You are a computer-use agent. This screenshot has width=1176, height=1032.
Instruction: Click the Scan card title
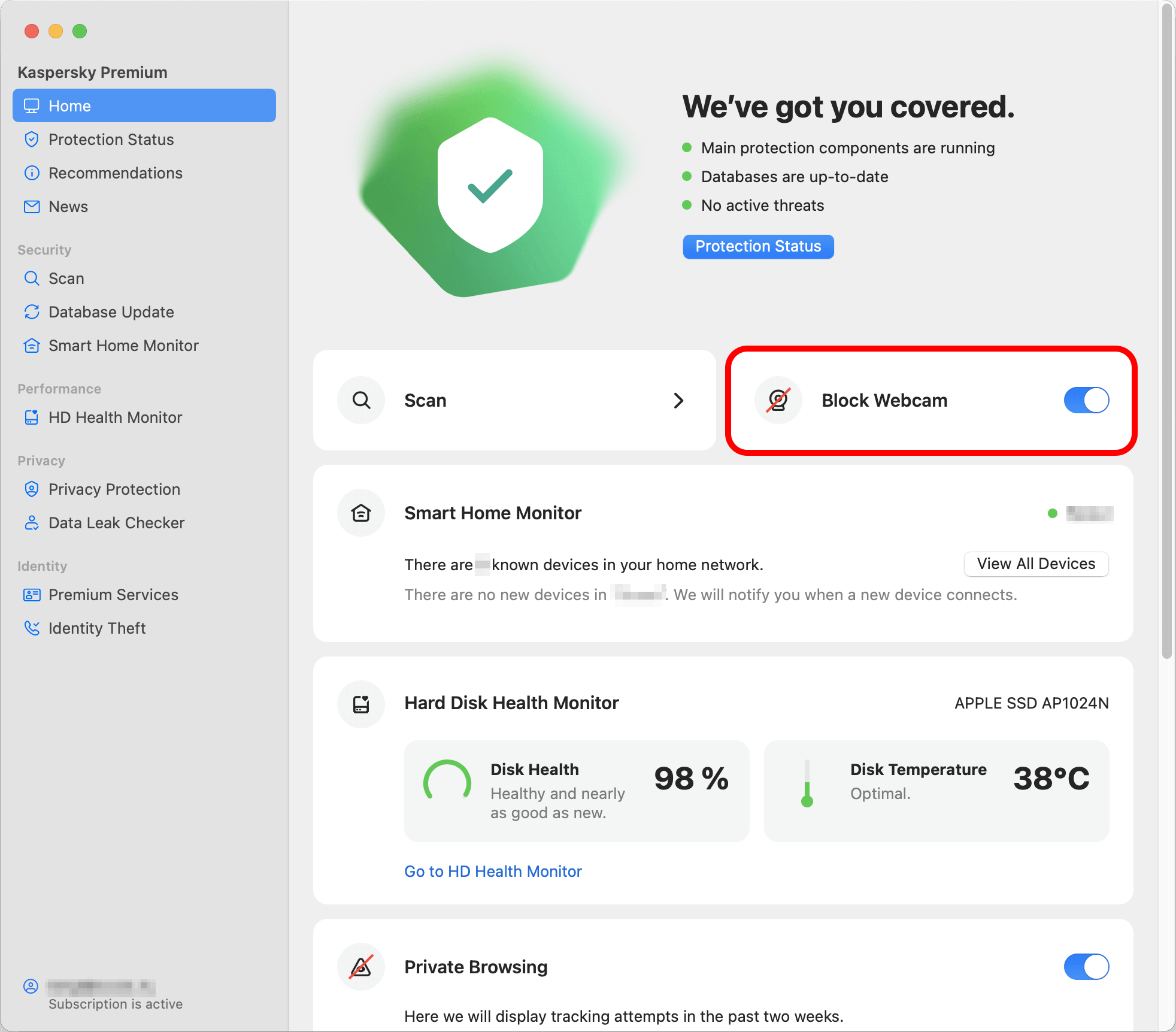tap(425, 400)
